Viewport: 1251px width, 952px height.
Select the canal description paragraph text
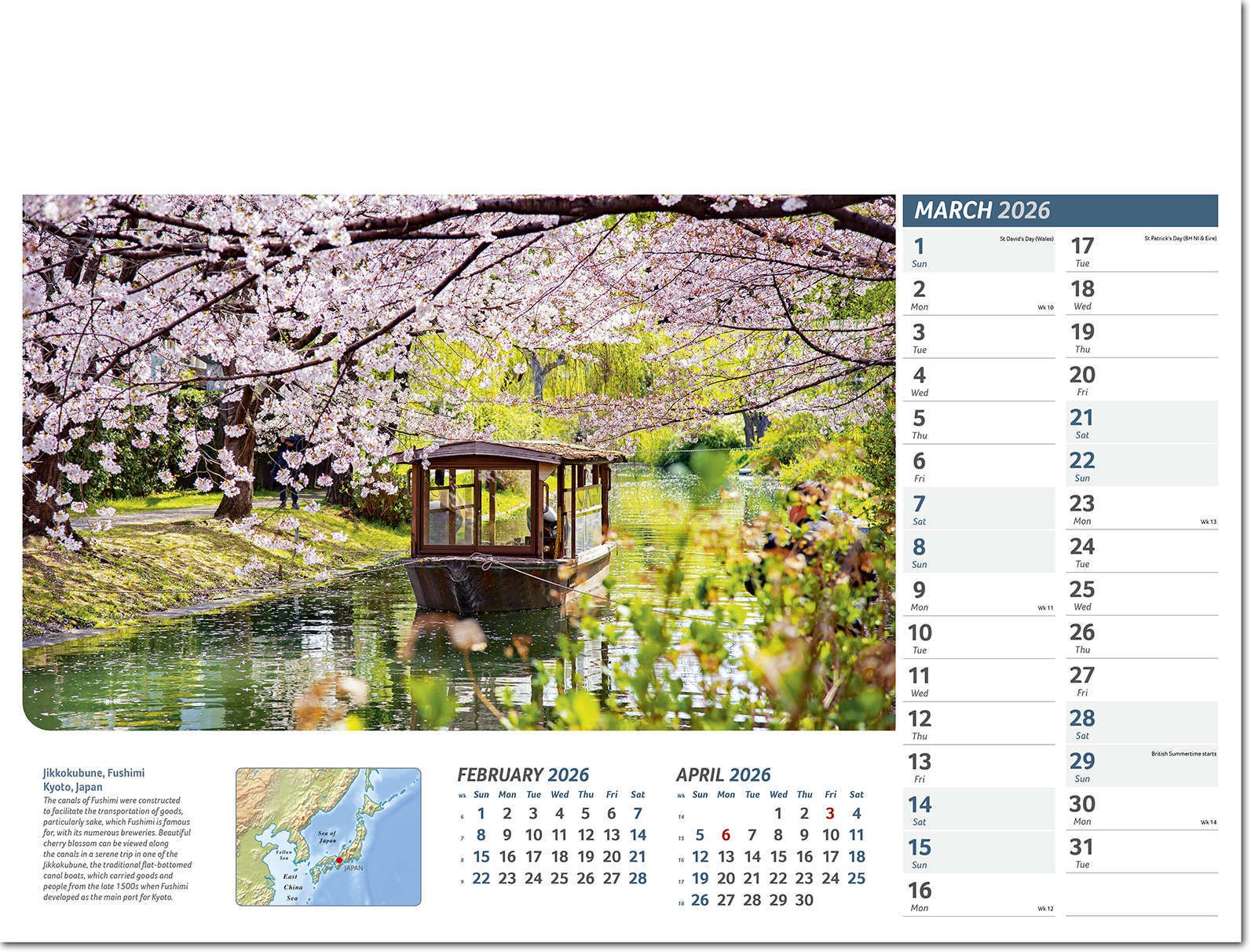(117, 849)
